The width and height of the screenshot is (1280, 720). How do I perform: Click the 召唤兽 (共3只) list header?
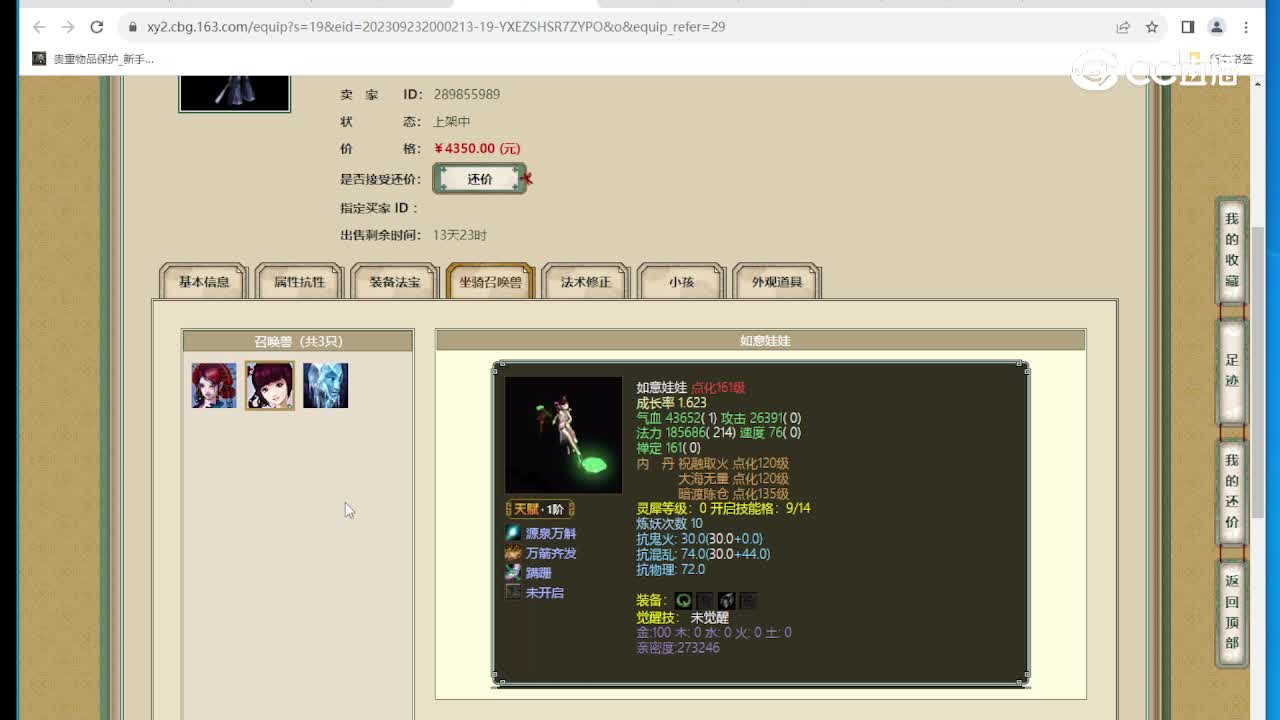[298, 341]
